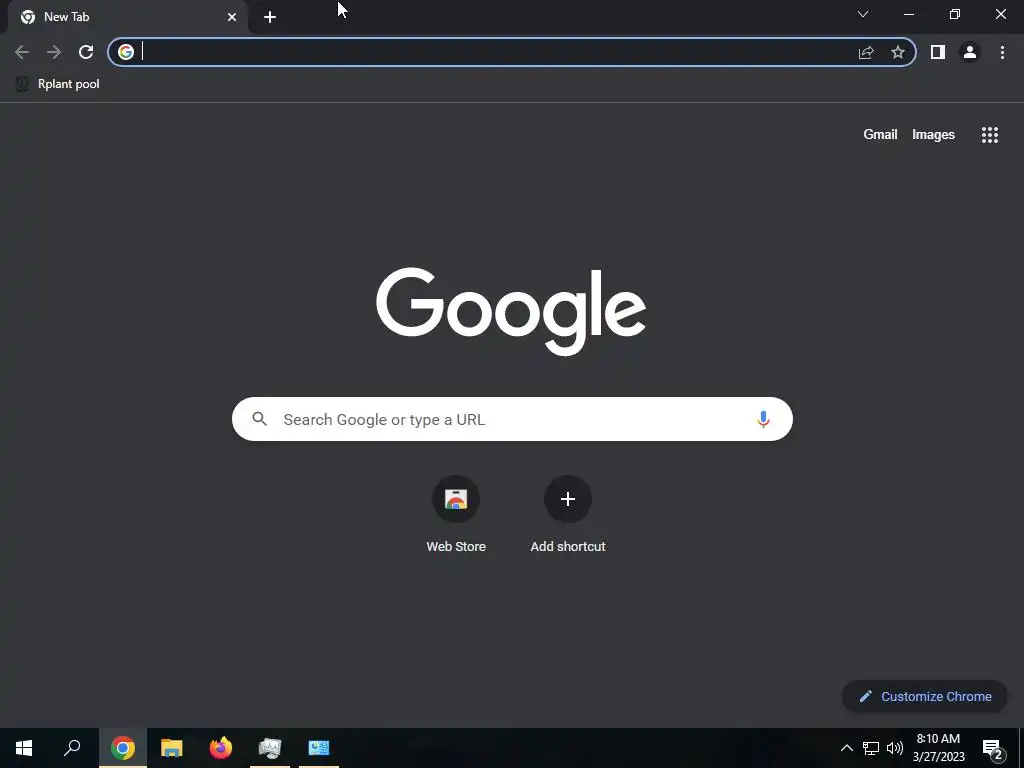
Task: Open a new tab with the plus icon
Action: tap(270, 17)
